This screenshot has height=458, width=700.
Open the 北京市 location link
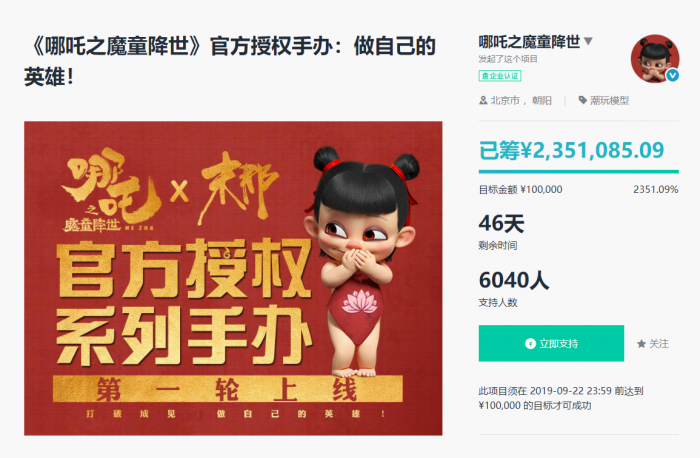[505, 100]
